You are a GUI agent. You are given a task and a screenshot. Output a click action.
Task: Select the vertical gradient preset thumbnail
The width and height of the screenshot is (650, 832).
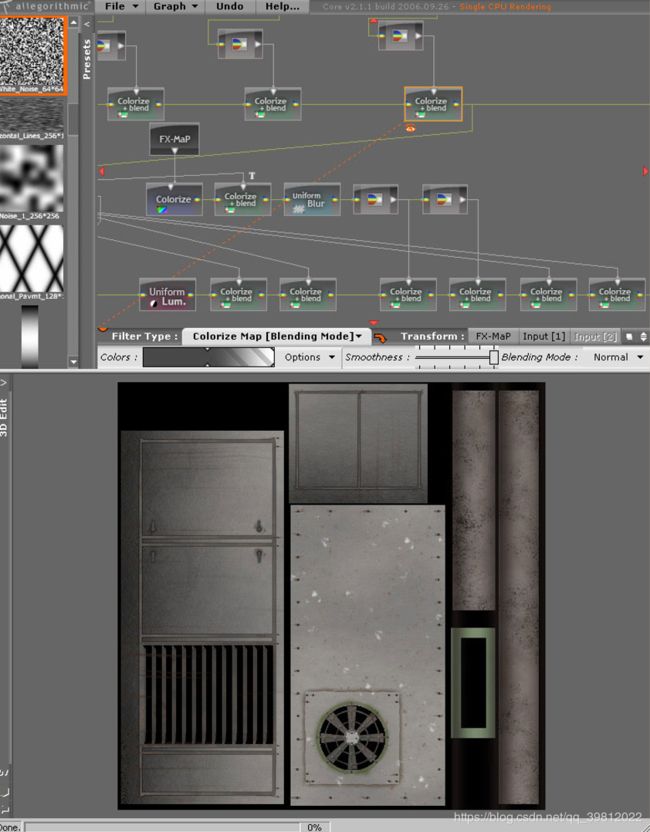[29, 336]
